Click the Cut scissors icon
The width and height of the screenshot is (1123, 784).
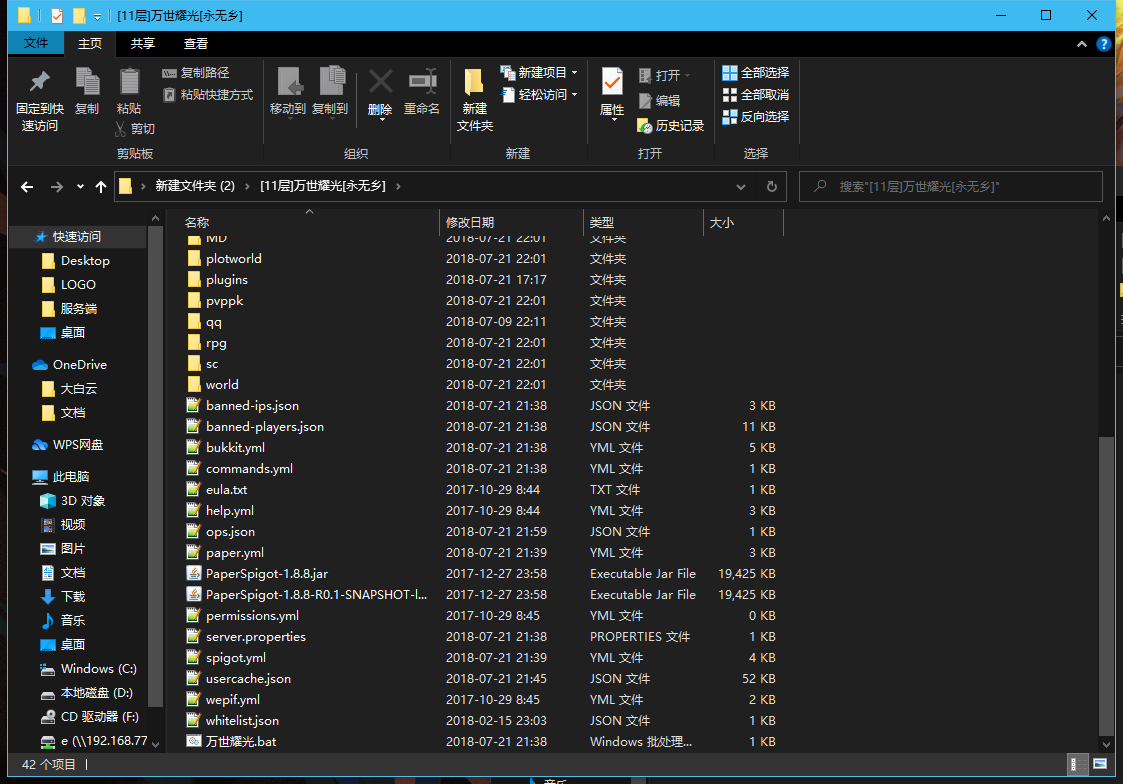(120, 129)
